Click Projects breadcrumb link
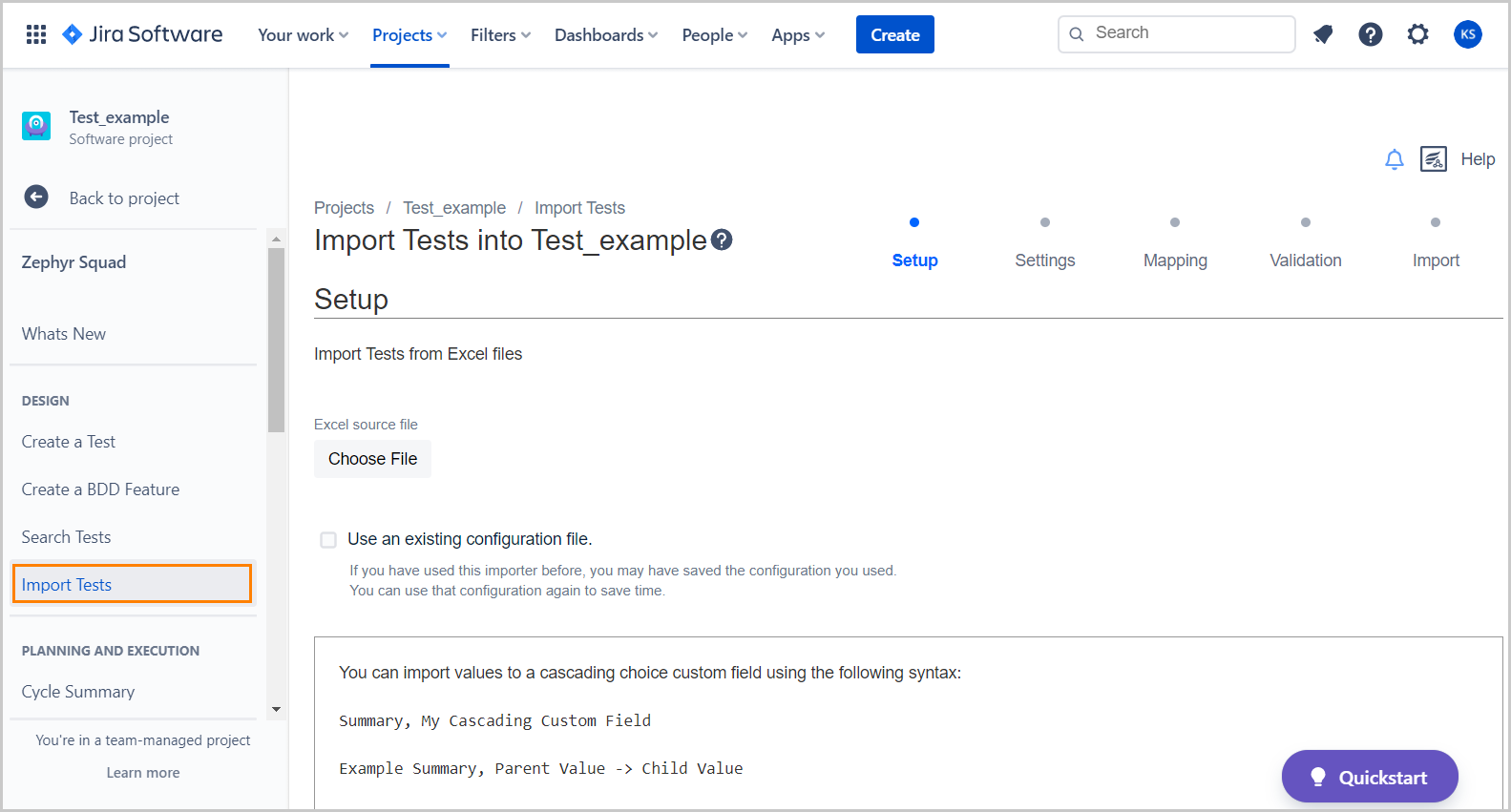 [344, 208]
